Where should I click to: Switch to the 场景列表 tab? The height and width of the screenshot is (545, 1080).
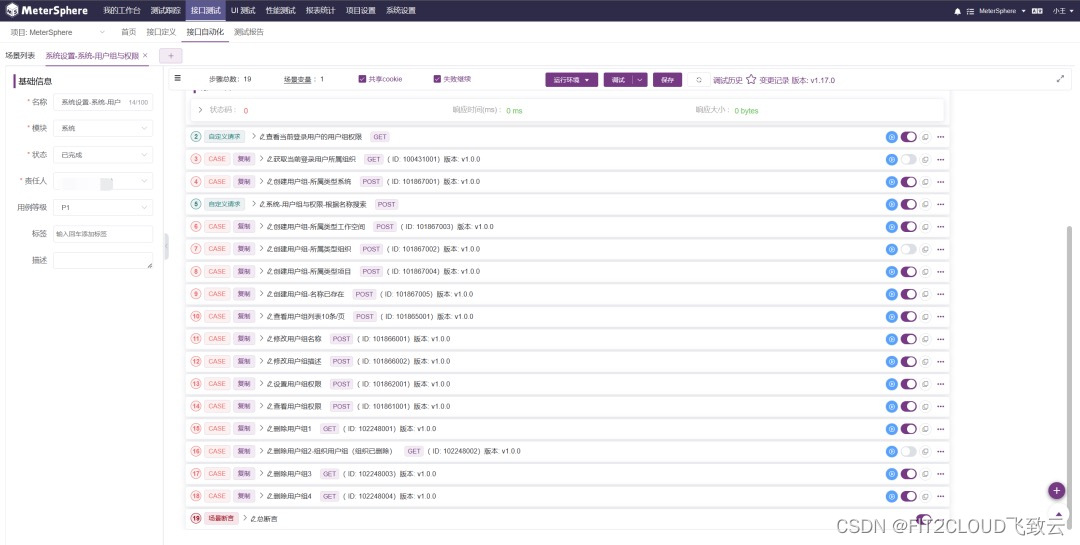(20, 56)
